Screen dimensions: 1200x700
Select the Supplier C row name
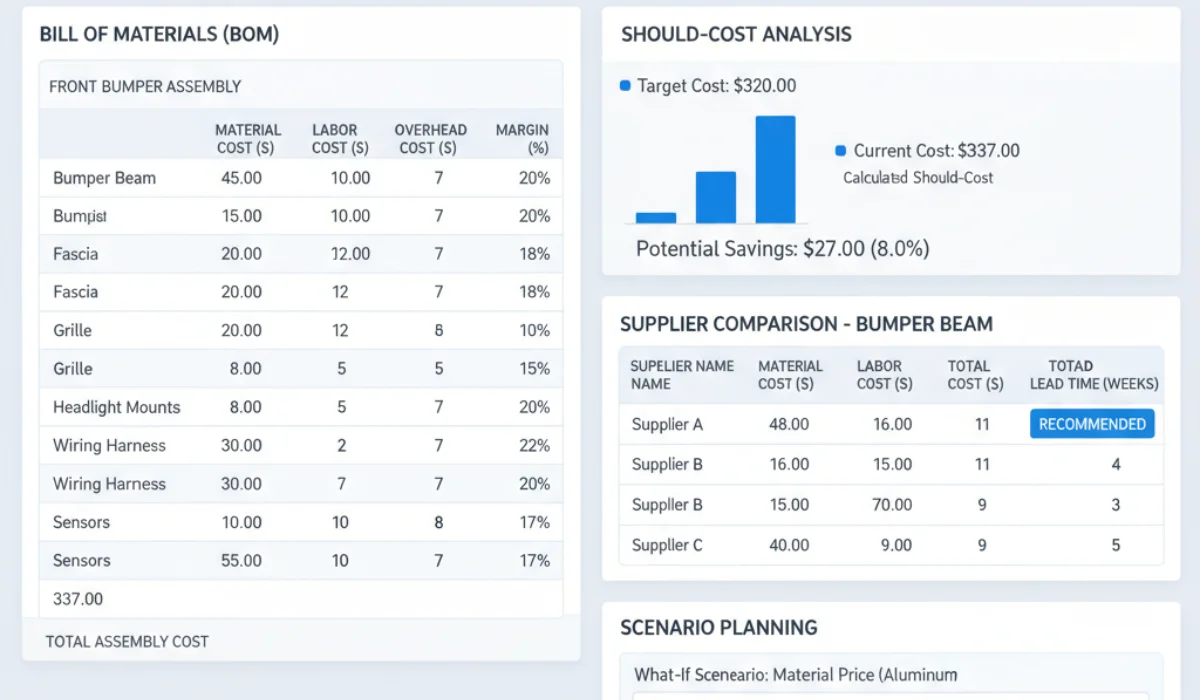[x=667, y=545]
